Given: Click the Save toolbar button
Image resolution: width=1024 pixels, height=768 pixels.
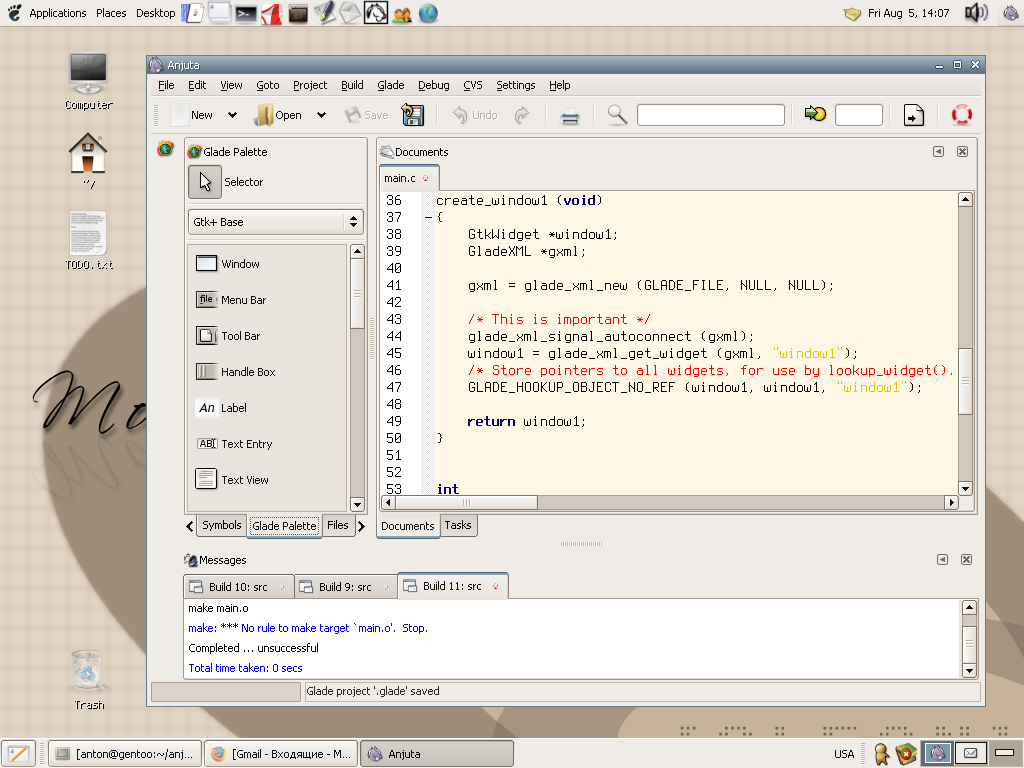Looking at the screenshot, I should click(x=366, y=115).
